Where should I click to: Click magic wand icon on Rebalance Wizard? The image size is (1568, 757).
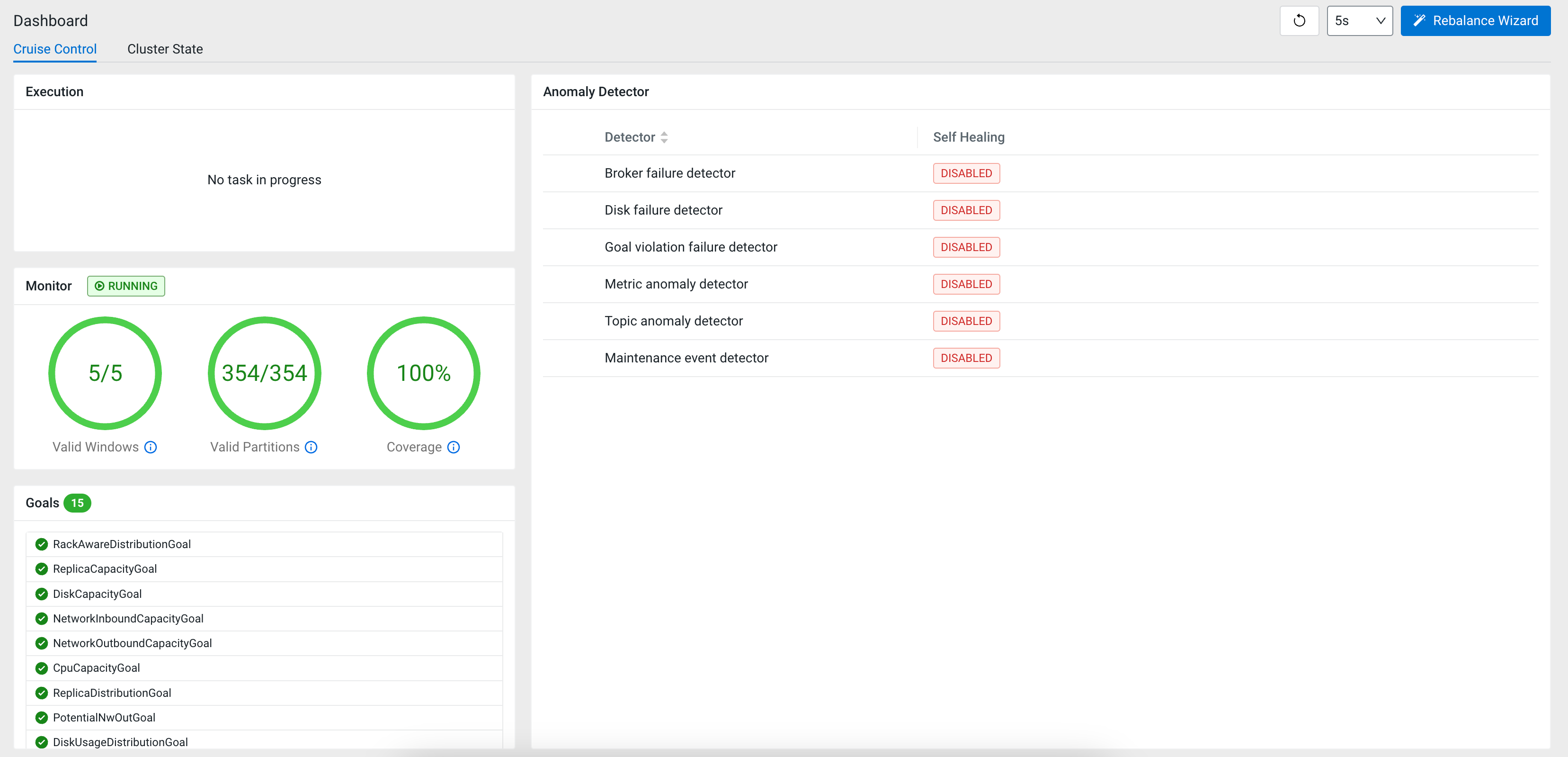point(1419,21)
